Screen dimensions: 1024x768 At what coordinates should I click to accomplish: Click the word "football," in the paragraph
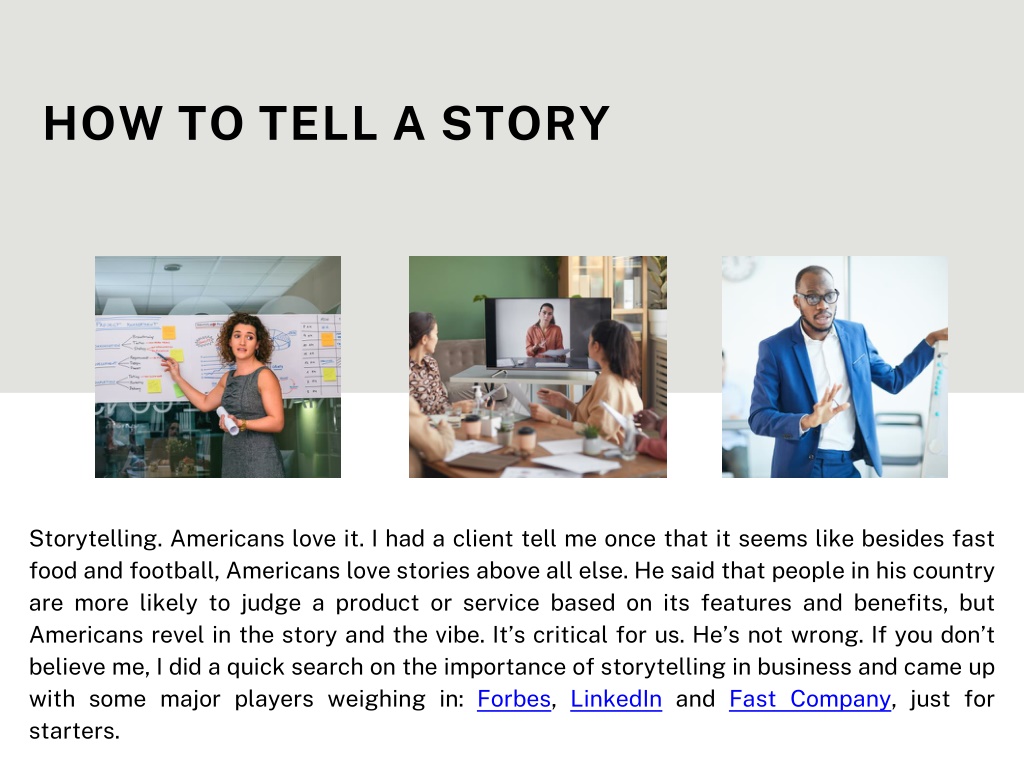[174, 571]
